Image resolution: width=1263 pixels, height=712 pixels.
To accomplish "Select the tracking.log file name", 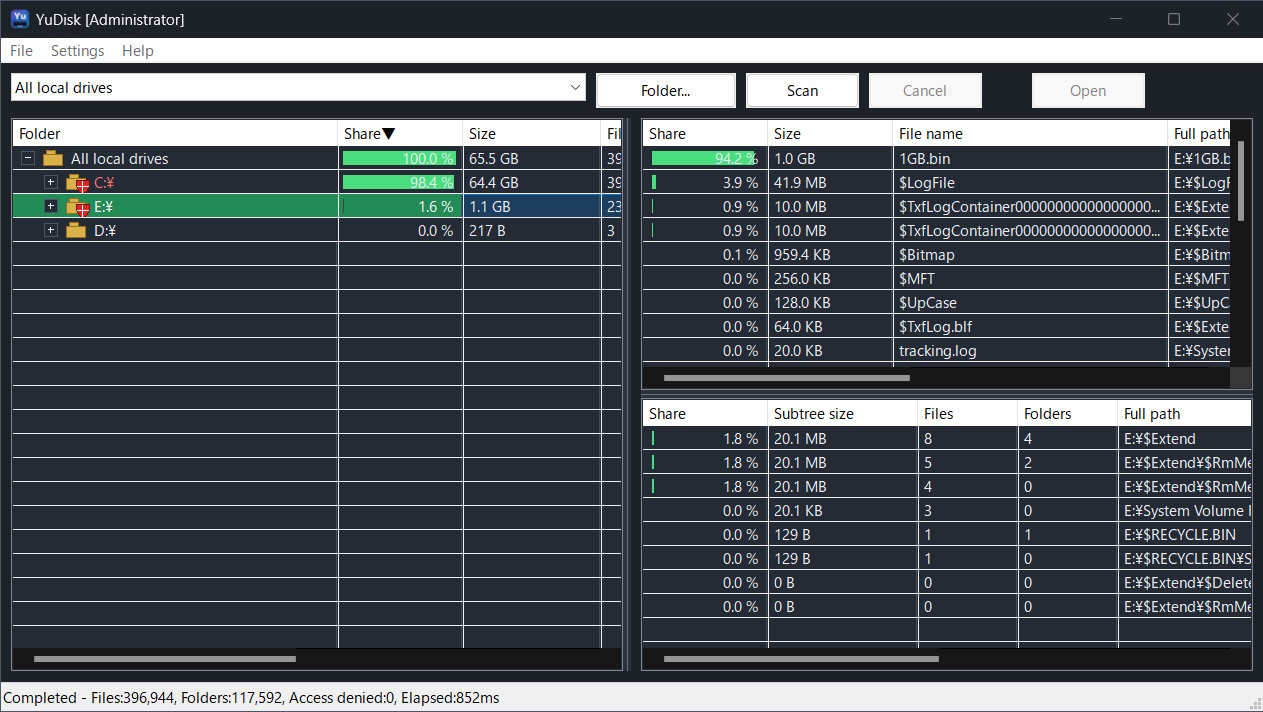I will coord(938,351).
